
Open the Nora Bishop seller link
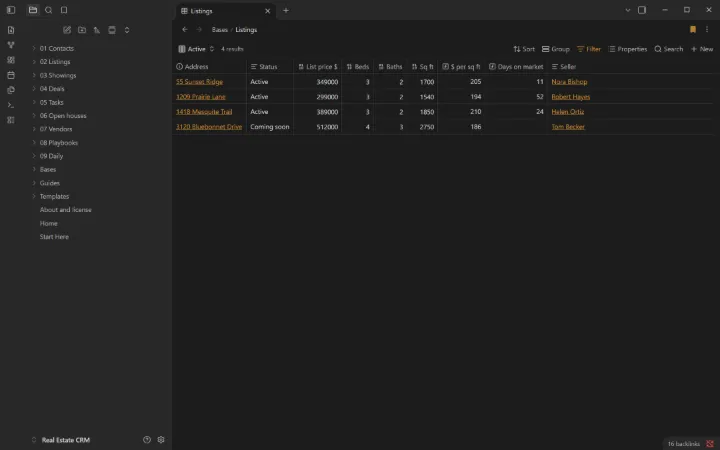coord(569,82)
